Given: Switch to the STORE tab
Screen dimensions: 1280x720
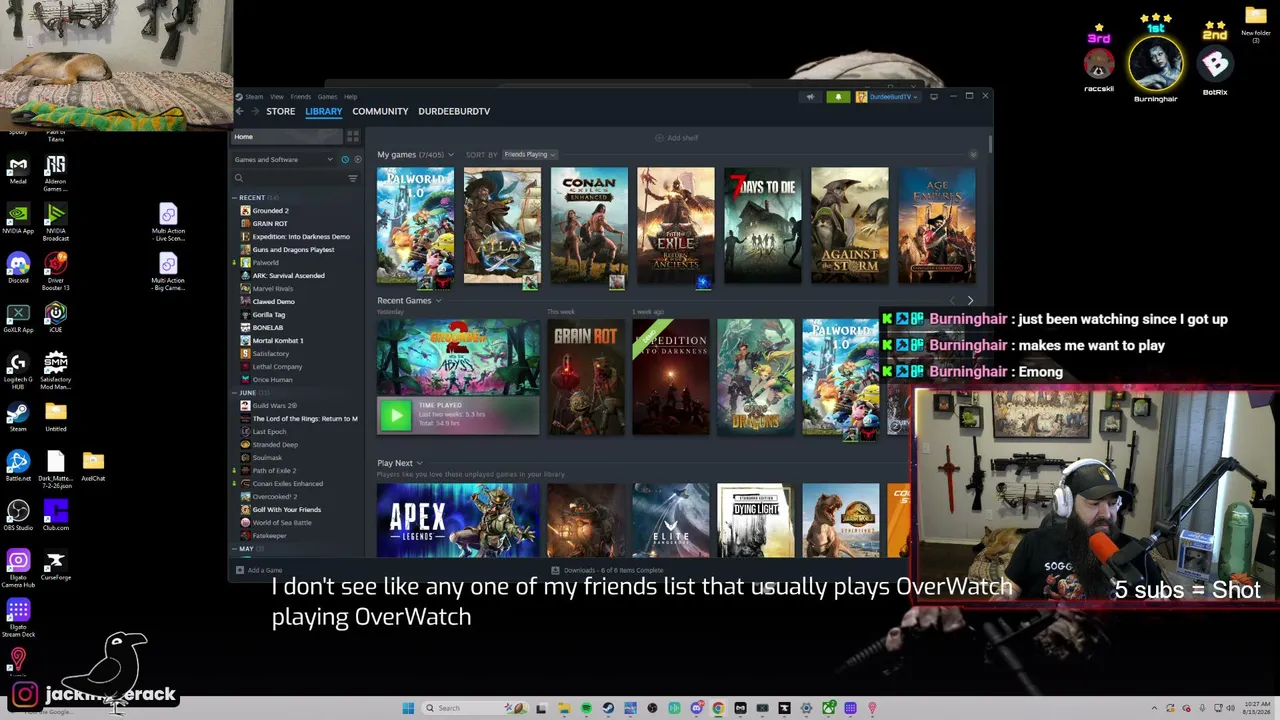Looking at the screenshot, I should 280,111.
